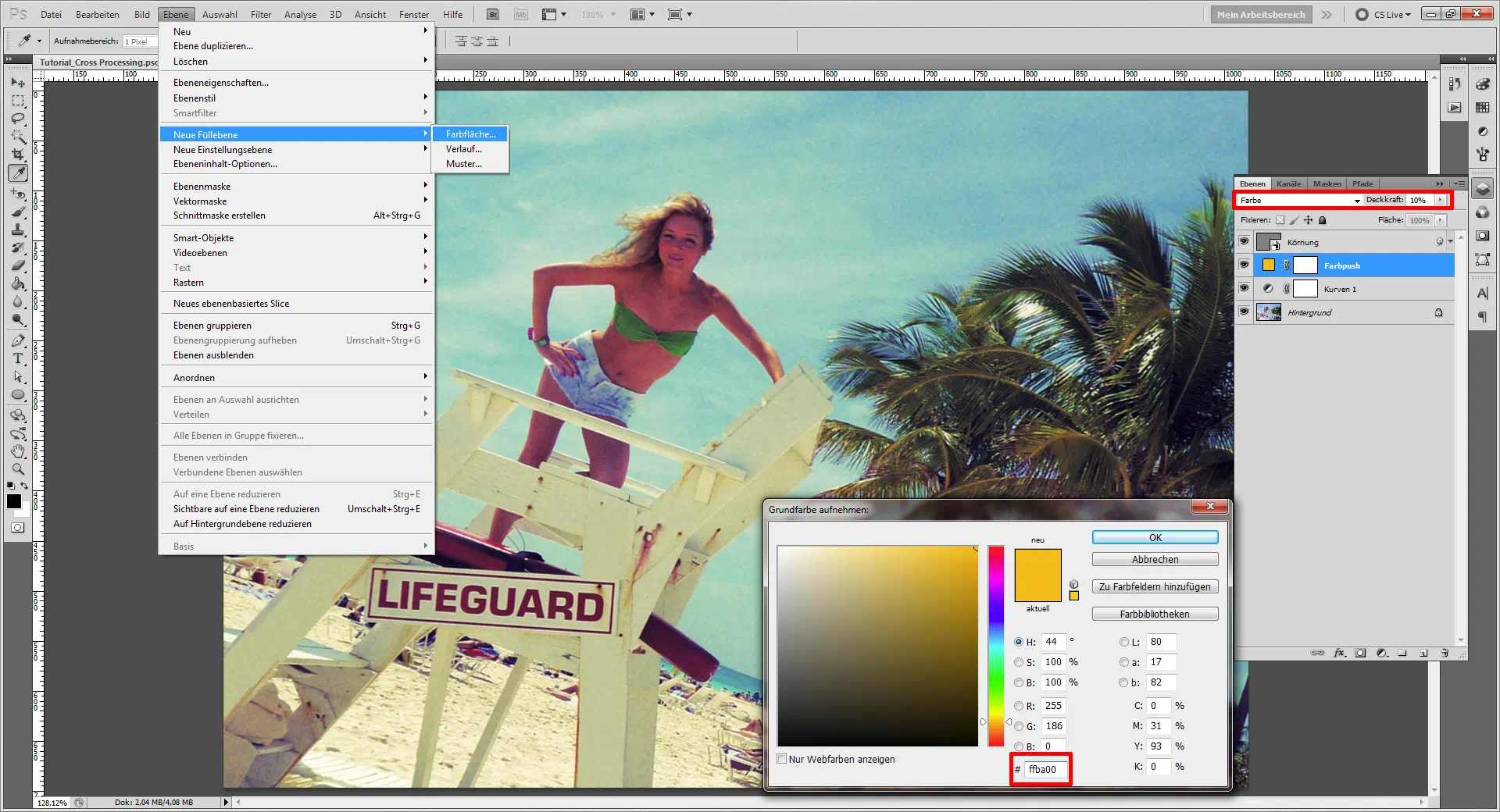
Task: Select the Magic Wand tool
Action: pyautogui.click(x=18, y=137)
